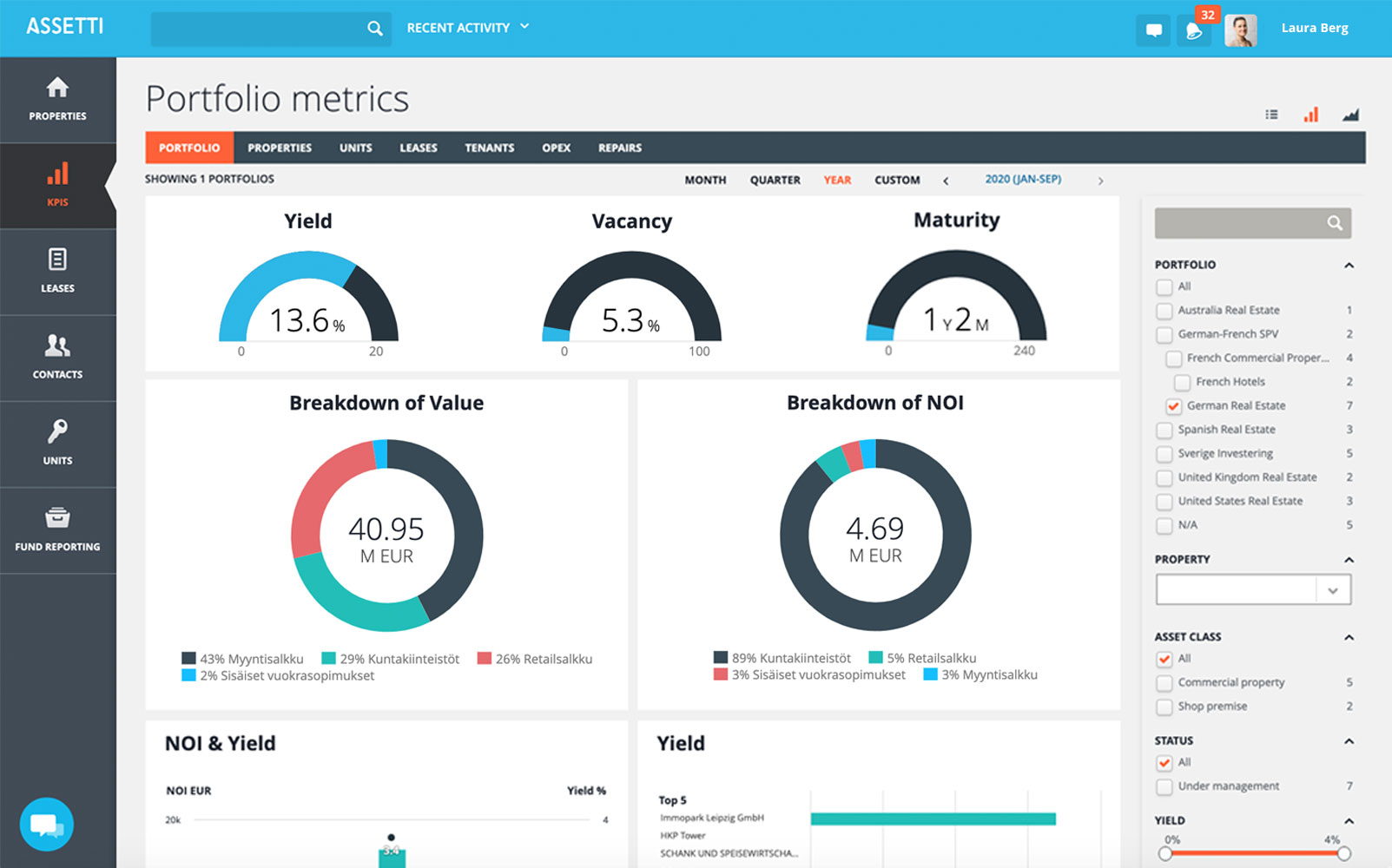The image size is (1392, 868).
Task: Focus the top header search field
Action: coord(271,29)
